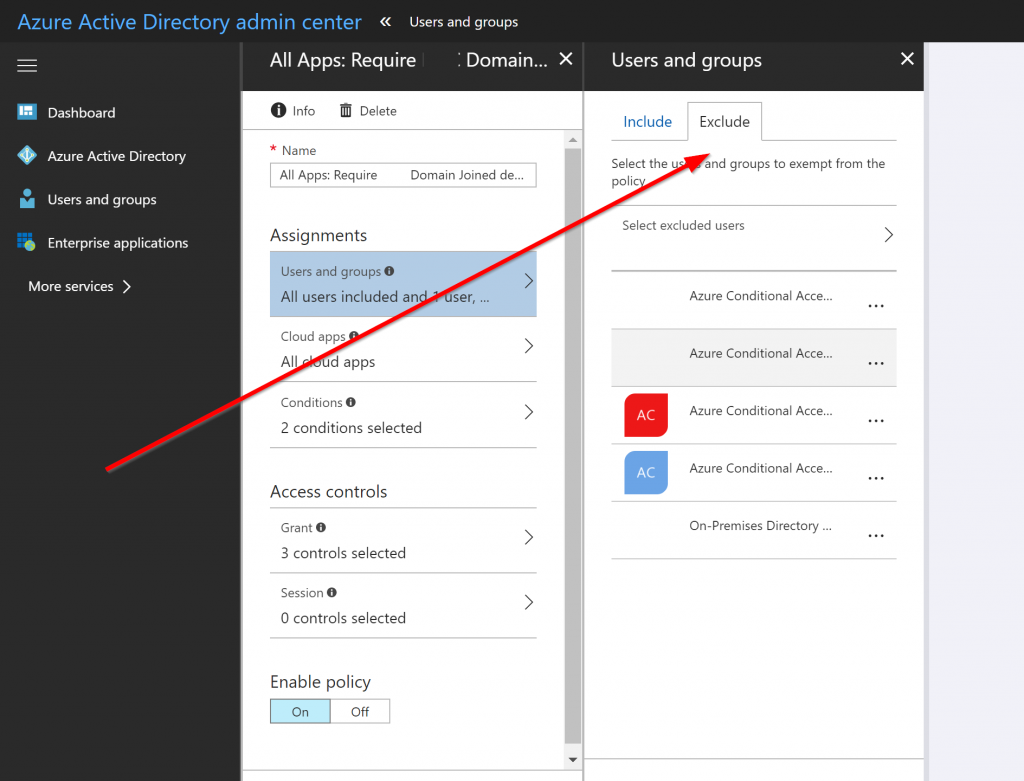Click info icon next to Grant
The width and height of the screenshot is (1024, 781).
[x=321, y=527]
